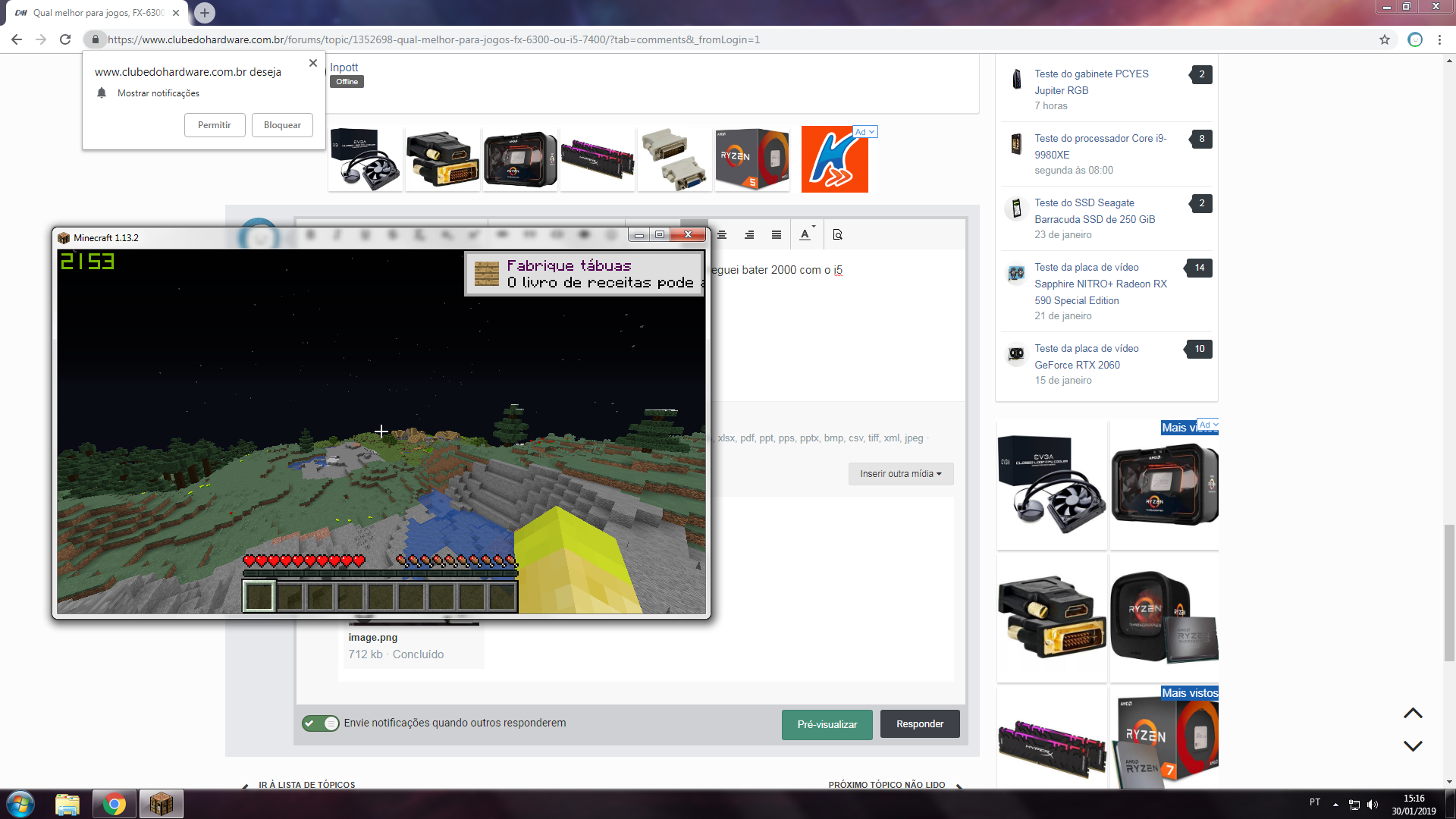Click the Pré-visualizar button

827,724
